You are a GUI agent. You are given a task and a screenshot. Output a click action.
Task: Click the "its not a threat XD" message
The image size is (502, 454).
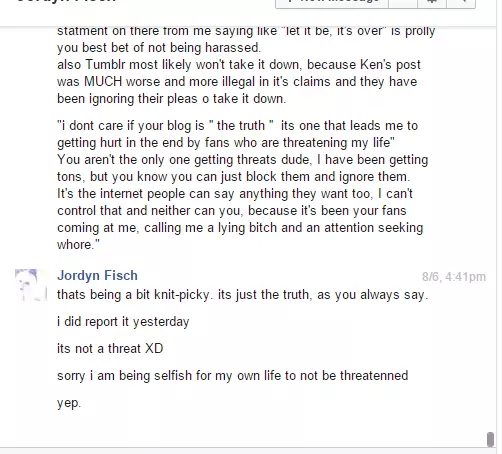tap(110, 349)
